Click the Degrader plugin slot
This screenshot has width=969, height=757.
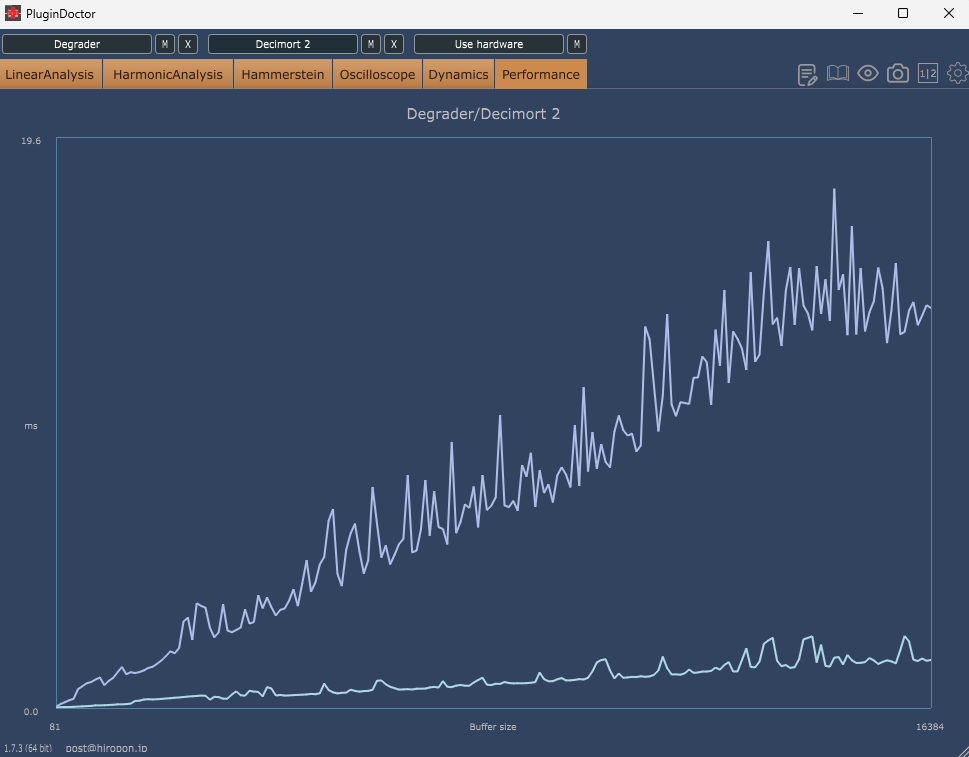click(77, 44)
